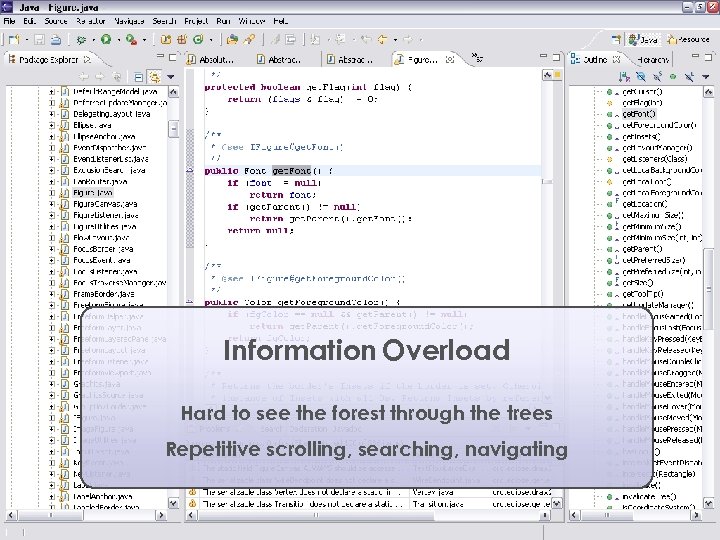The image size is (720, 540).
Task: Click the Package Explorer vertical scrollbar thumb
Action: click(174, 130)
